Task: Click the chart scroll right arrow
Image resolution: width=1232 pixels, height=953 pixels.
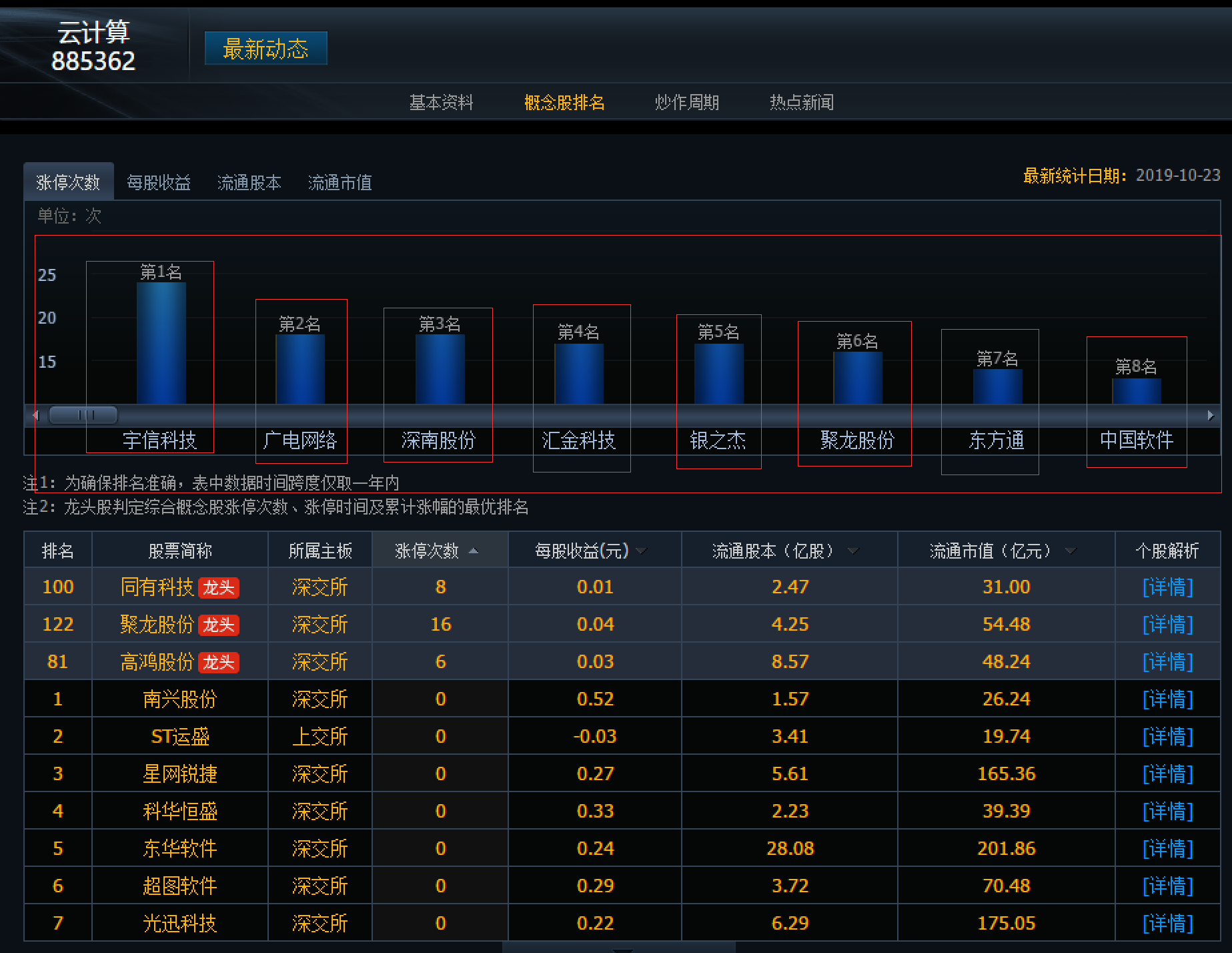Action: tap(1211, 415)
